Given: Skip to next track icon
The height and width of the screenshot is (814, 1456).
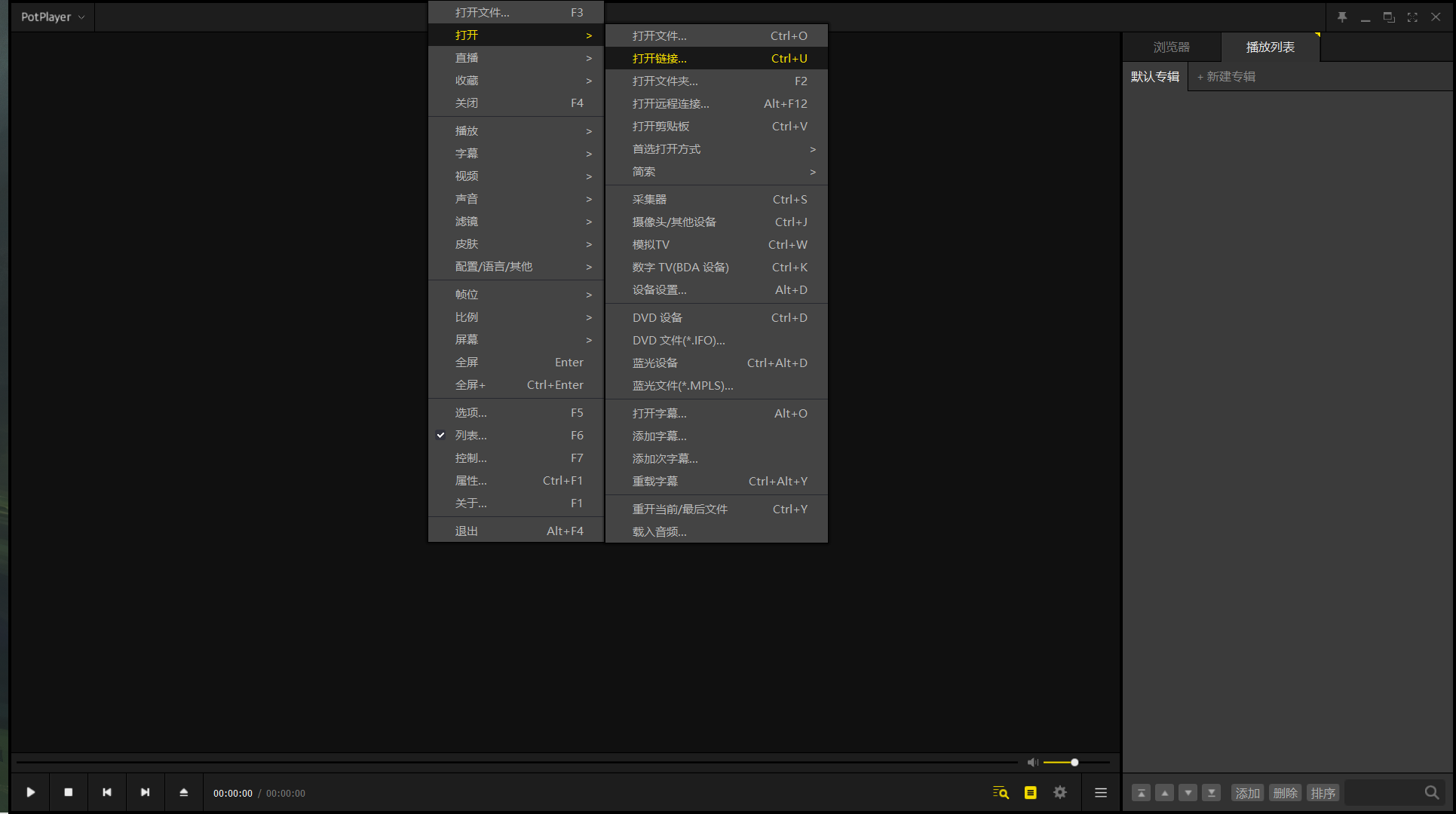Looking at the screenshot, I should point(145,792).
